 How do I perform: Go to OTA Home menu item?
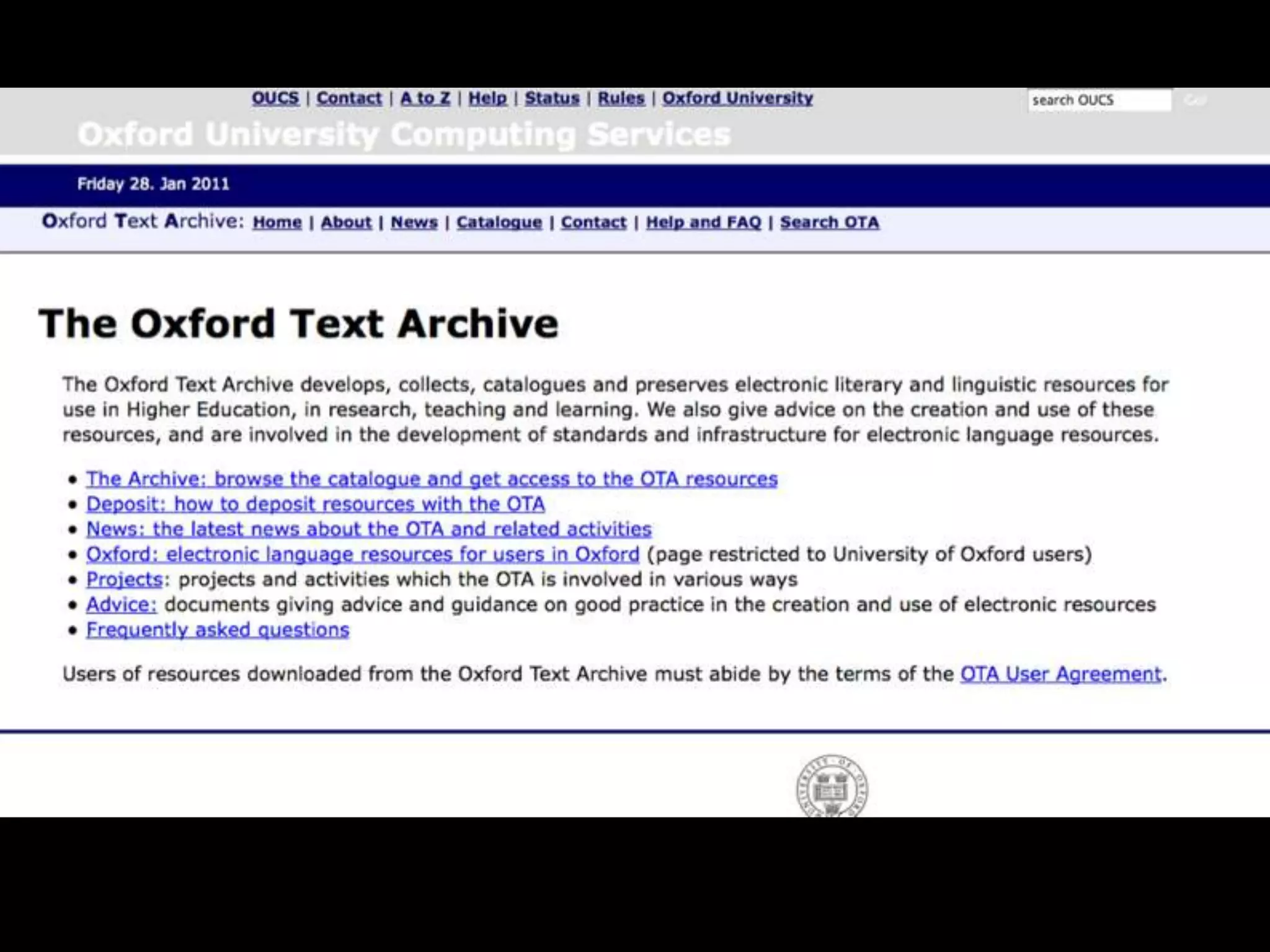[277, 223]
